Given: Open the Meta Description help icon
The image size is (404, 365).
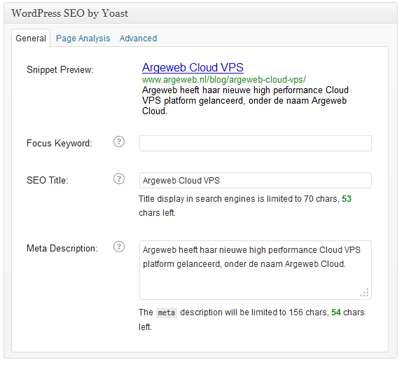Looking at the screenshot, I should click(119, 247).
